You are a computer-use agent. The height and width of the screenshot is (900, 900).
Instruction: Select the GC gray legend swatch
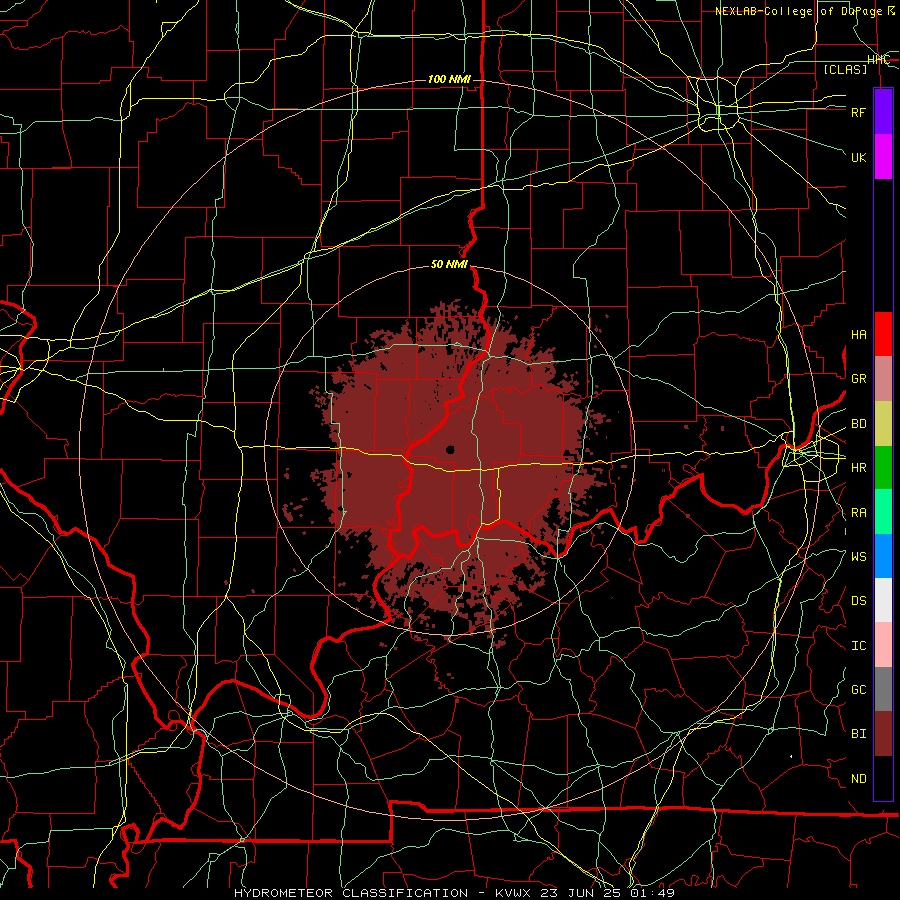(883, 689)
